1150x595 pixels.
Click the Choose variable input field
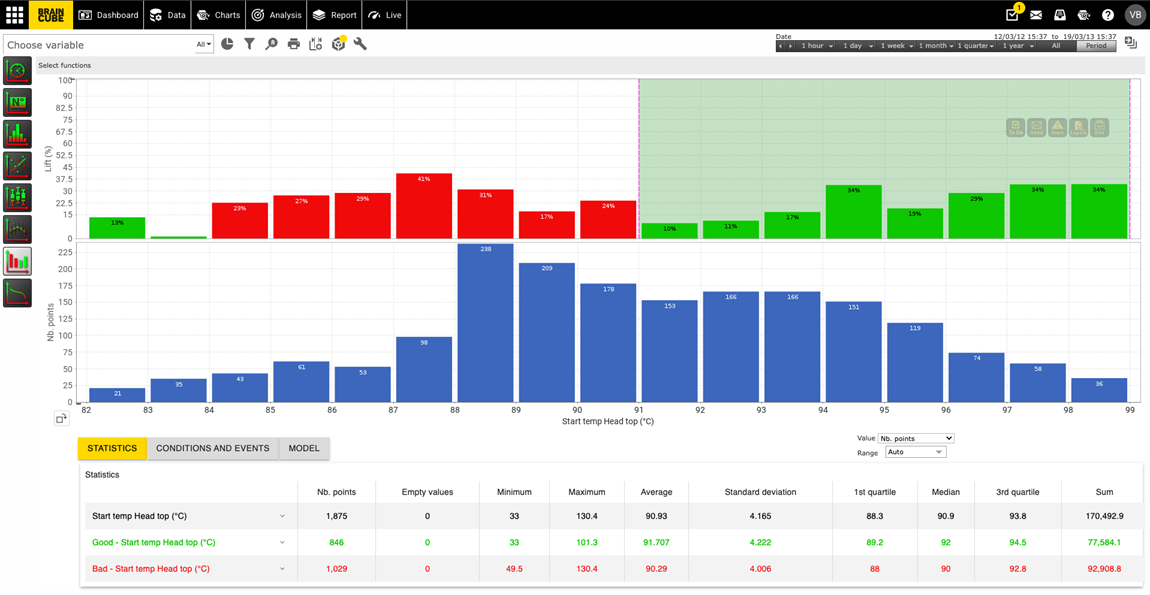(98, 45)
